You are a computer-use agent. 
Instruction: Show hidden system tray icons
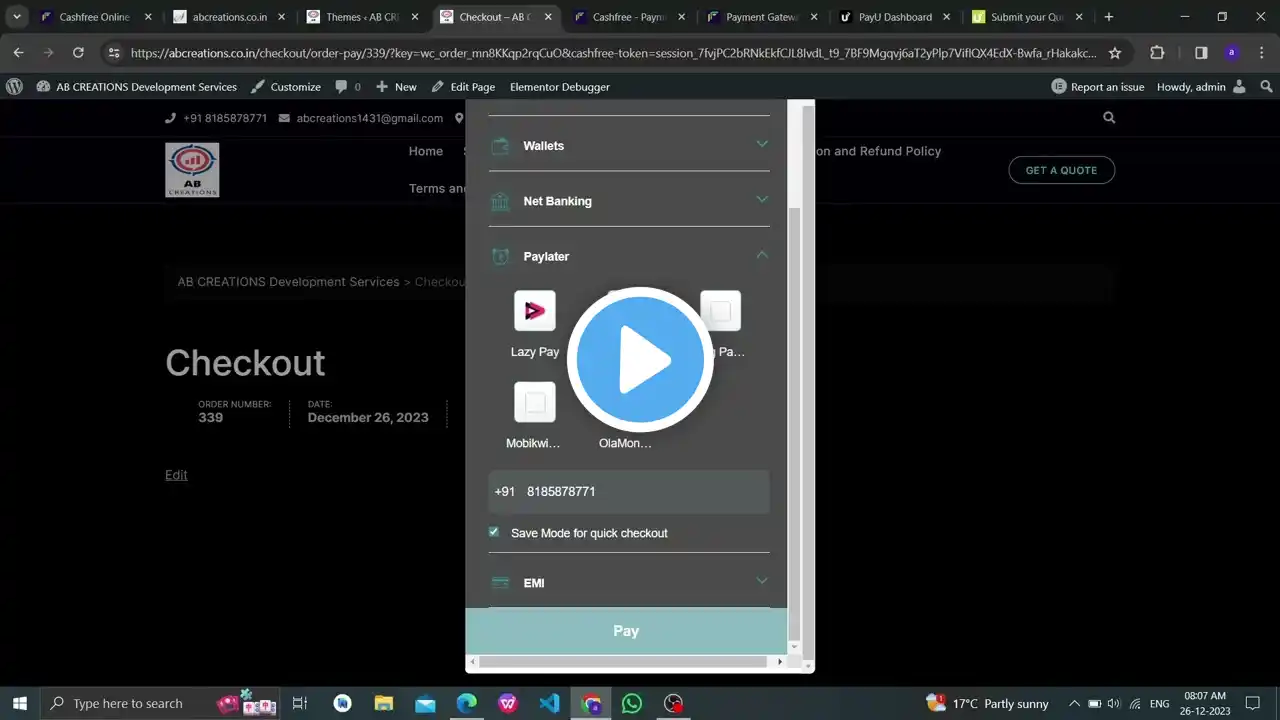(x=1074, y=703)
